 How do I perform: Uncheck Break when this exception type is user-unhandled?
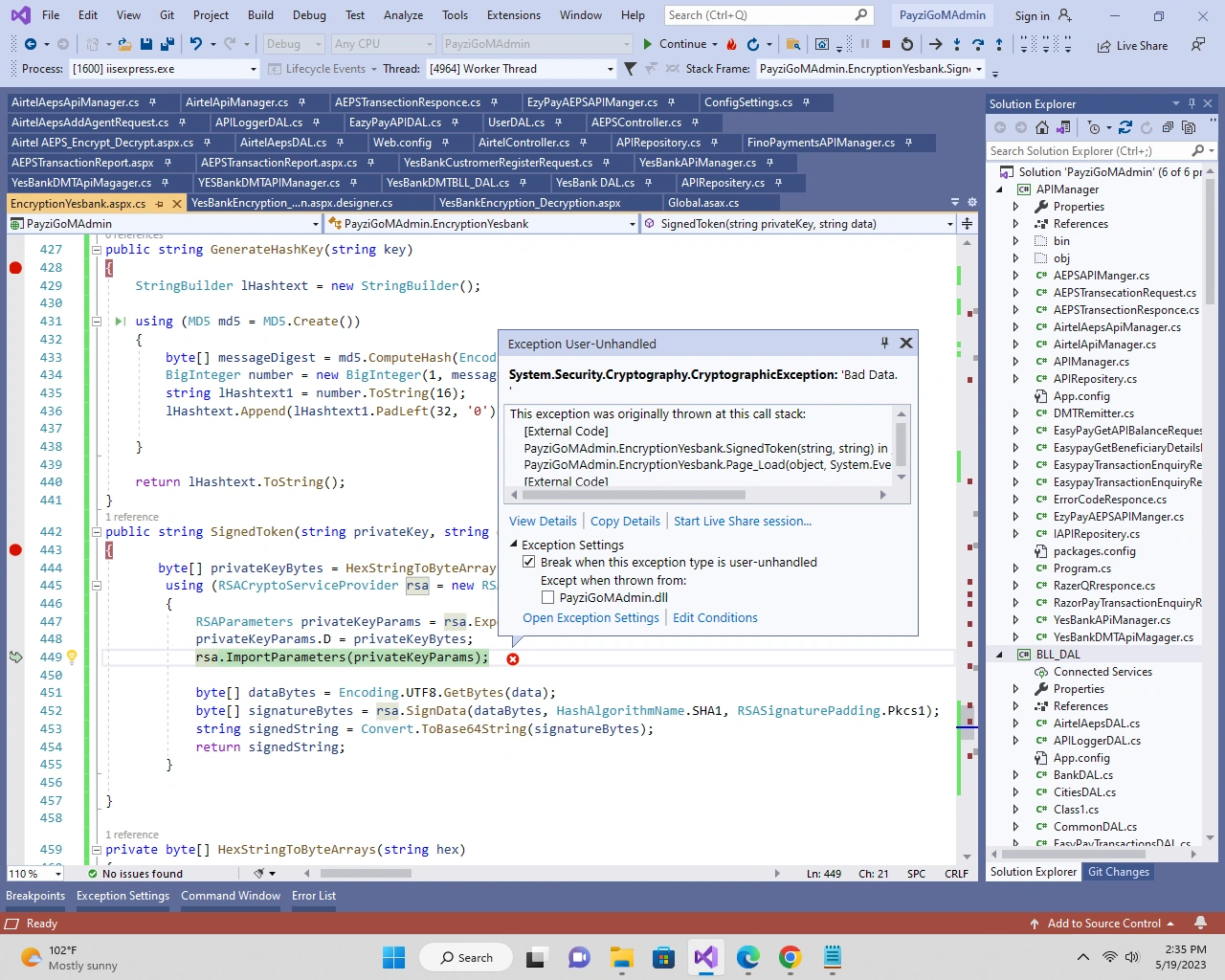(x=528, y=562)
